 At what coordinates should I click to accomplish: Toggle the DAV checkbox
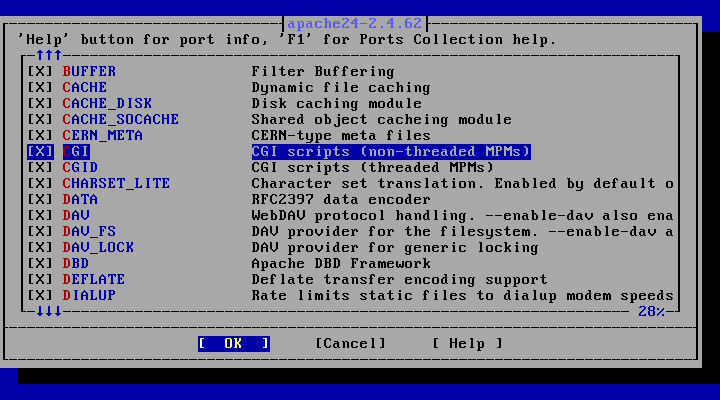(40, 215)
